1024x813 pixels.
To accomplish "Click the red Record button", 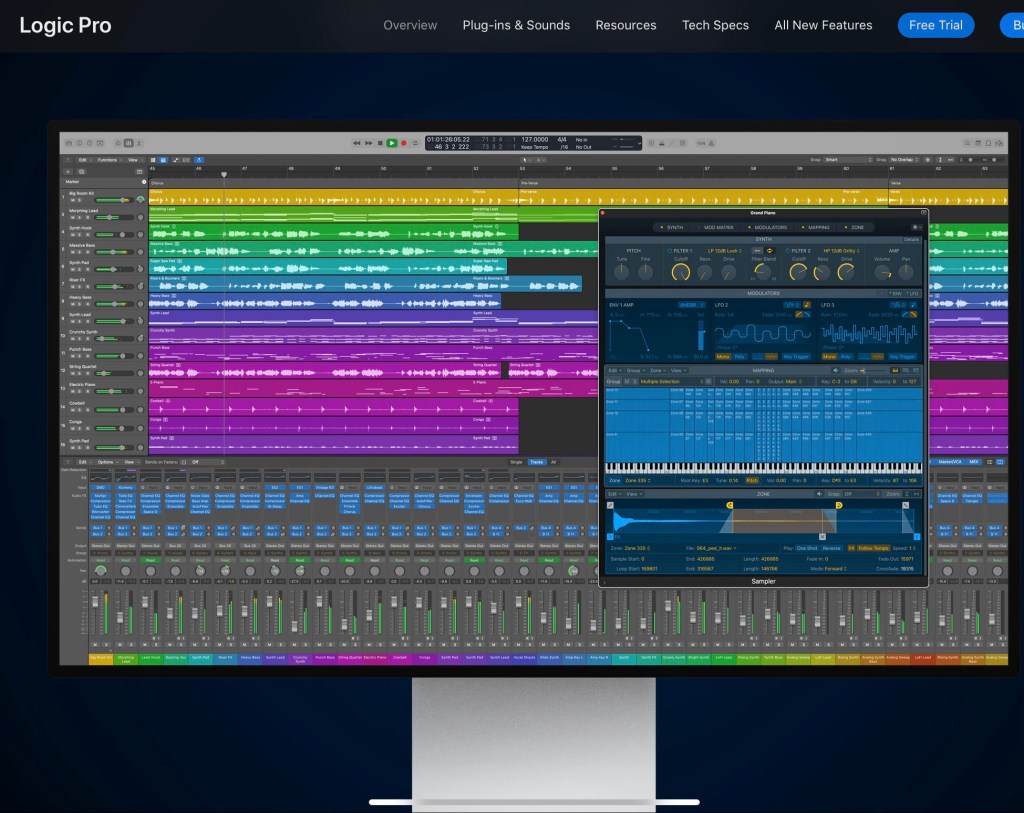I will [x=403, y=143].
